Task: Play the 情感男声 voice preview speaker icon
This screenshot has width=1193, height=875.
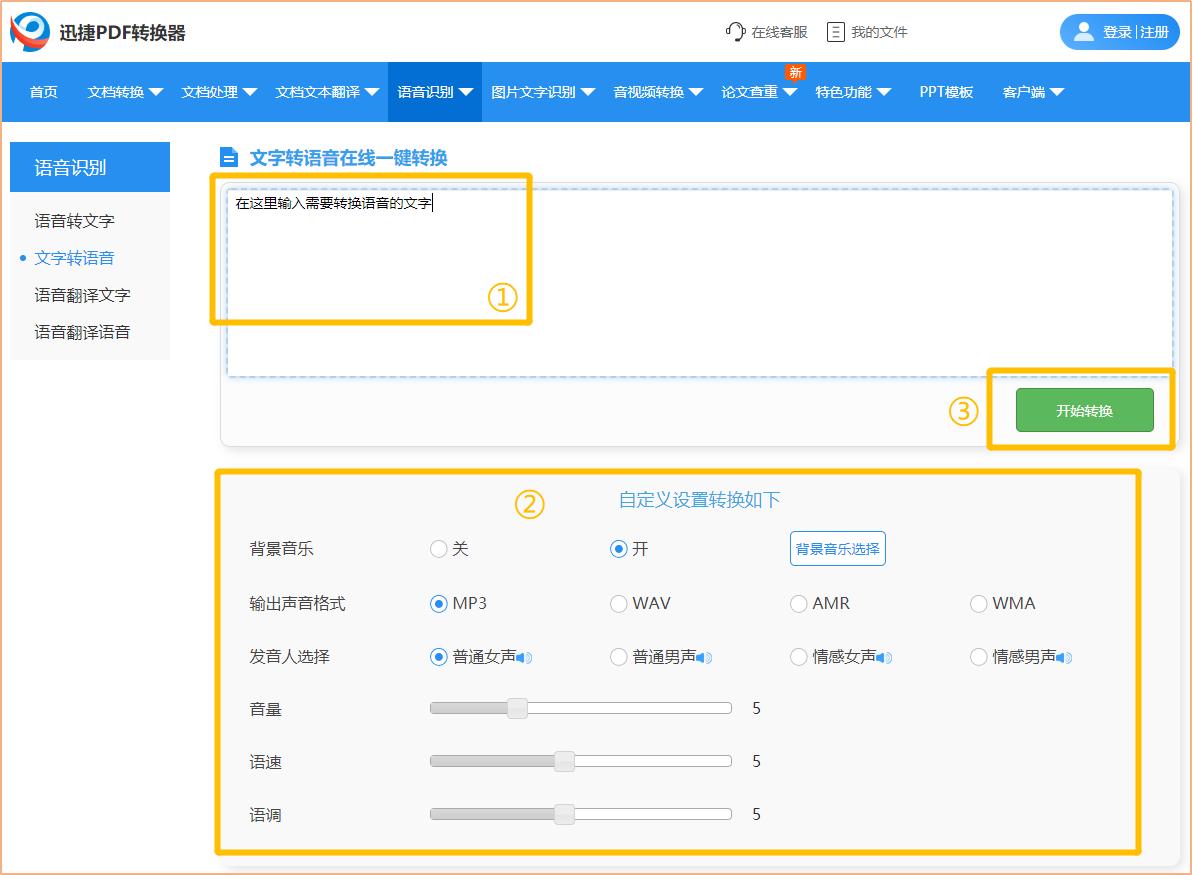Action: (x=1064, y=657)
